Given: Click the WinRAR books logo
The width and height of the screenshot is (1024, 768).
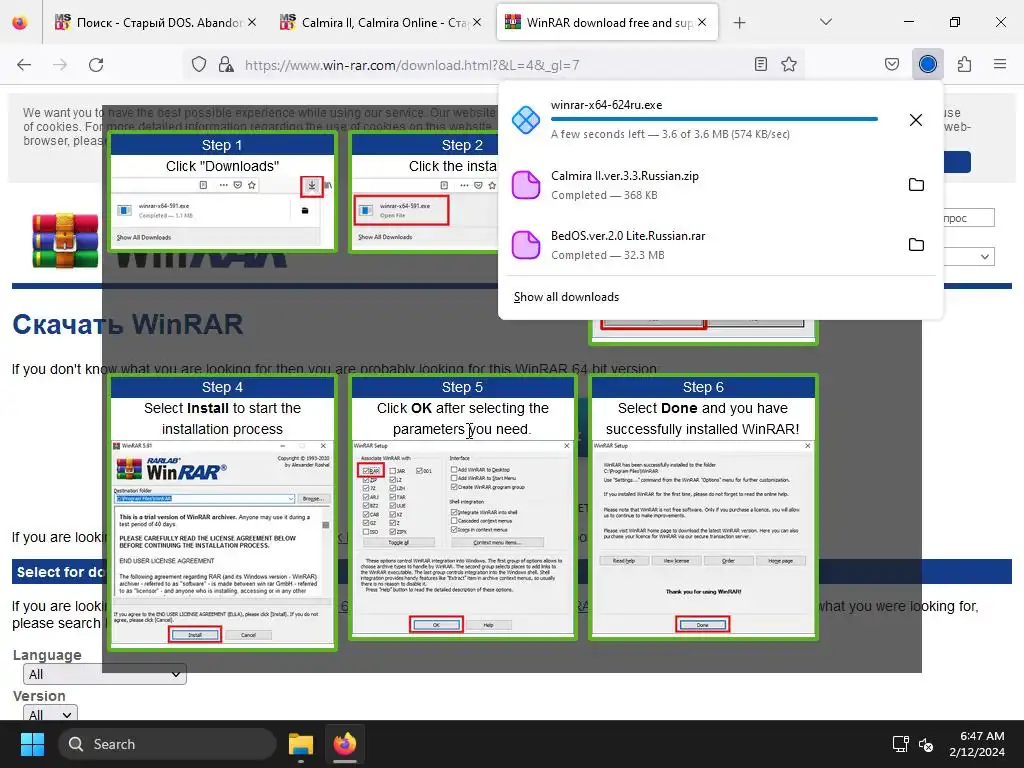Looking at the screenshot, I should point(65,240).
